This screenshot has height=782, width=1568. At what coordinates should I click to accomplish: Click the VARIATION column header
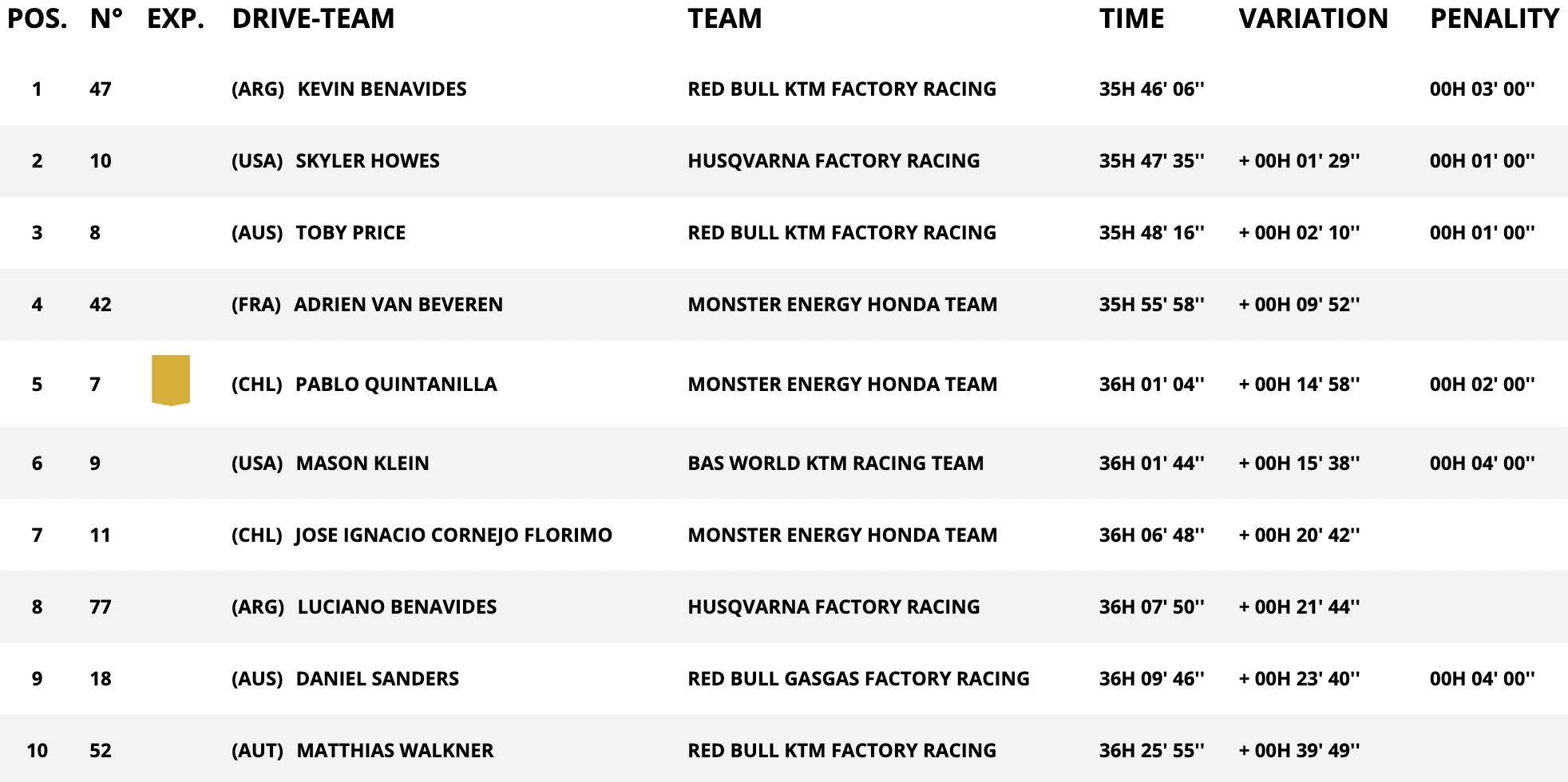[x=1313, y=18]
